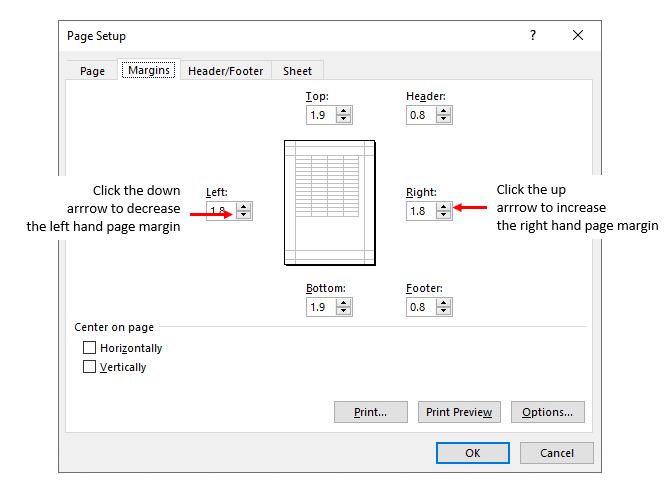The width and height of the screenshot is (668, 500).
Task: Increase the Top margin with up arrow
Action: pyautogui.click(x=344, y=111)
